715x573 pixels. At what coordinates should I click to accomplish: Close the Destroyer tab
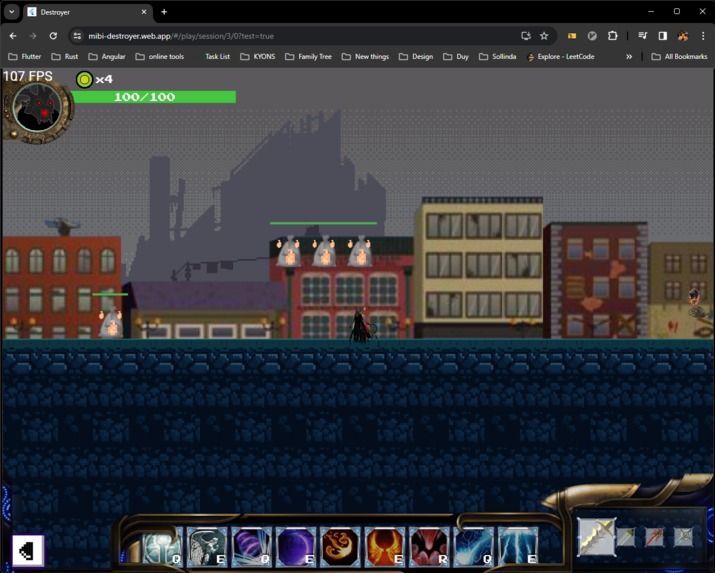point(144,12)
